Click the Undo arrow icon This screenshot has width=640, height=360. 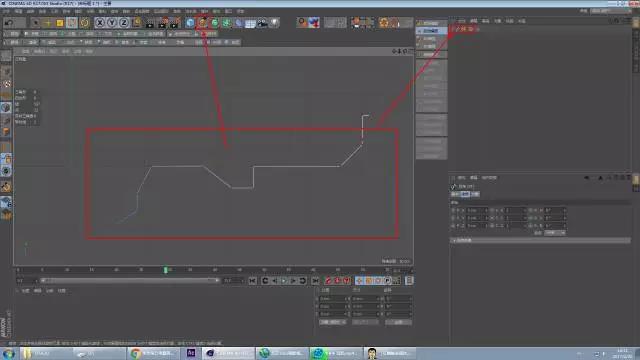pos(9,23)
